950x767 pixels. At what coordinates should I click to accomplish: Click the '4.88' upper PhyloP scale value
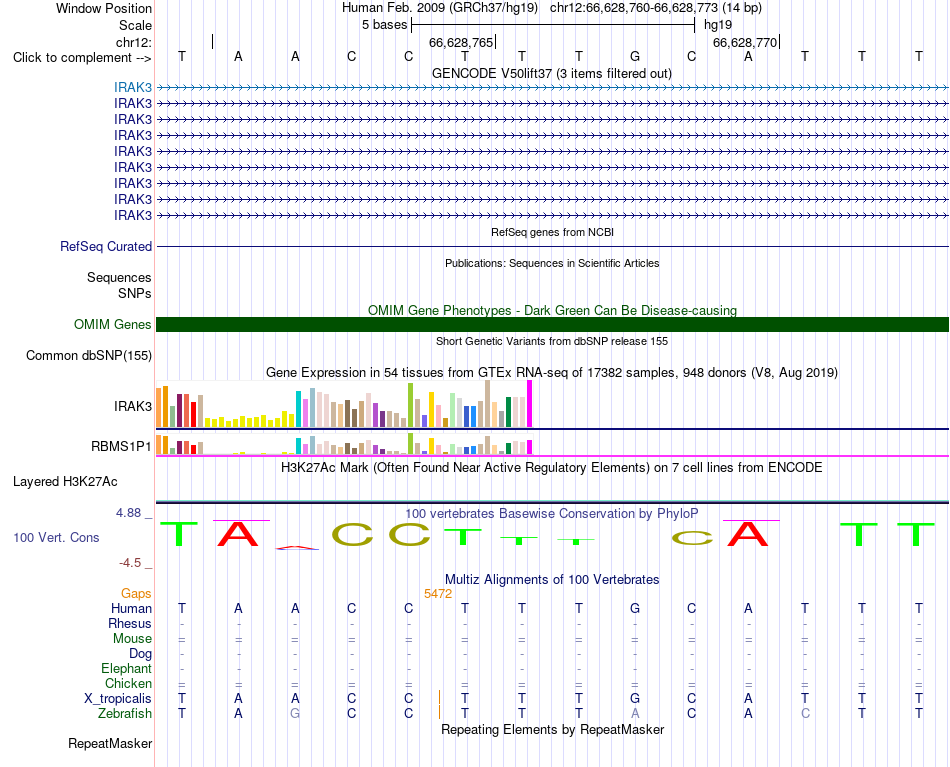[128, 513]
